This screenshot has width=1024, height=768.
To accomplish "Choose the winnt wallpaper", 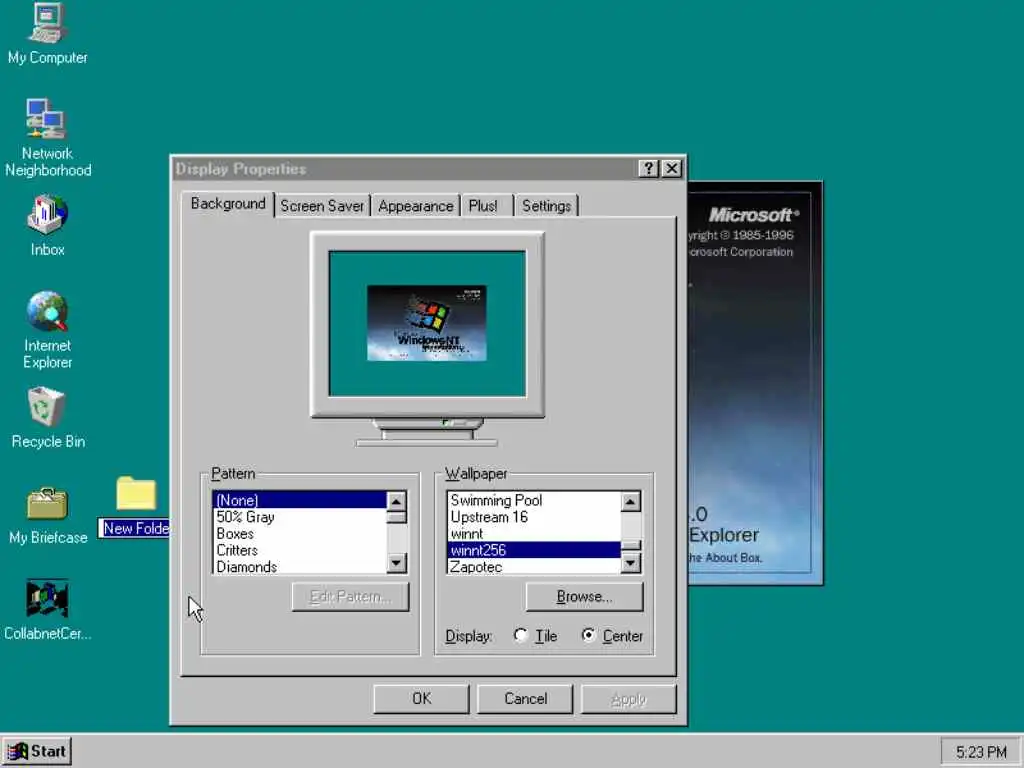I will coord(534,534).
